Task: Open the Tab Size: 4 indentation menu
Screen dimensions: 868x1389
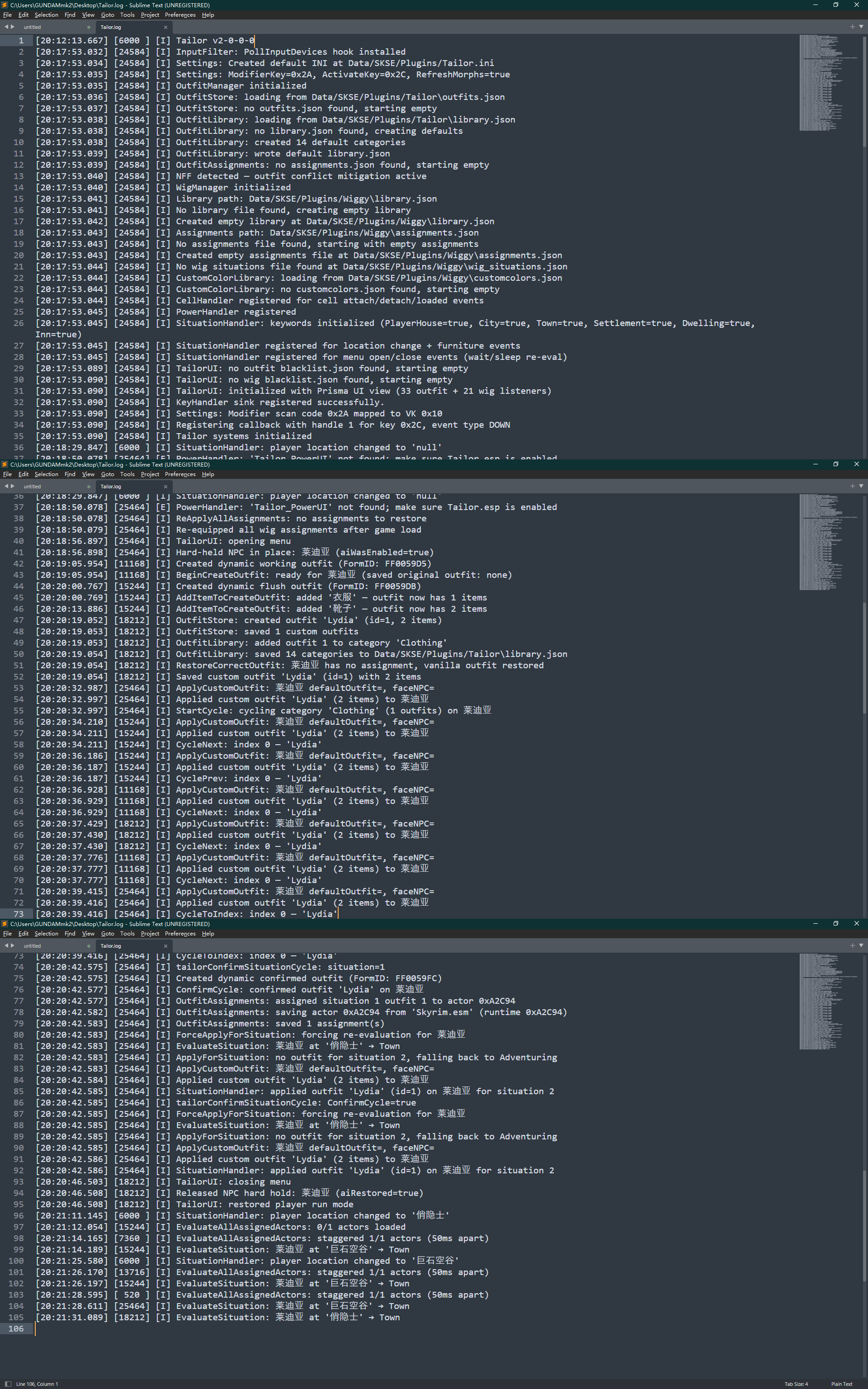Action: click(796, 1384)
